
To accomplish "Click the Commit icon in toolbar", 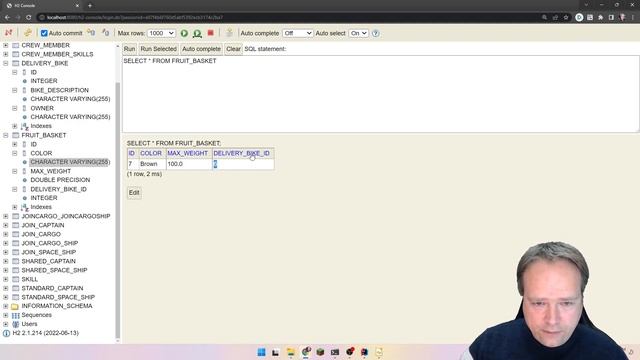I will (105, 33).
